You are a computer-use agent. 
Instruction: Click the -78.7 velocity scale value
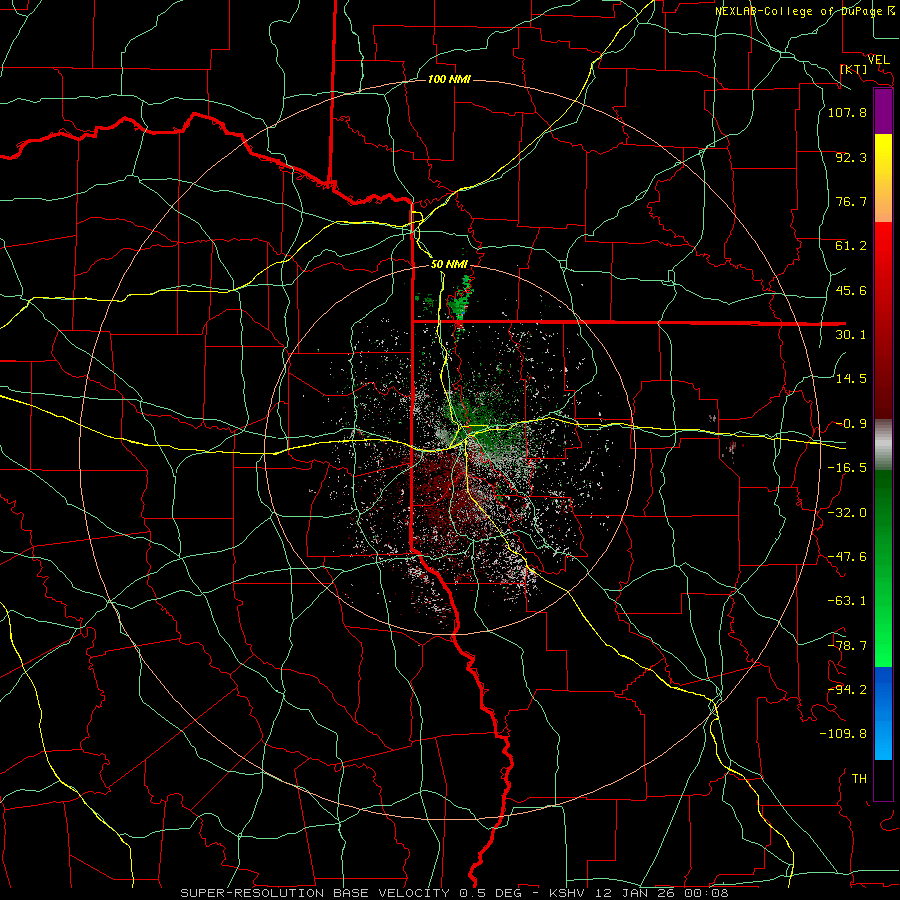[847, 646]
